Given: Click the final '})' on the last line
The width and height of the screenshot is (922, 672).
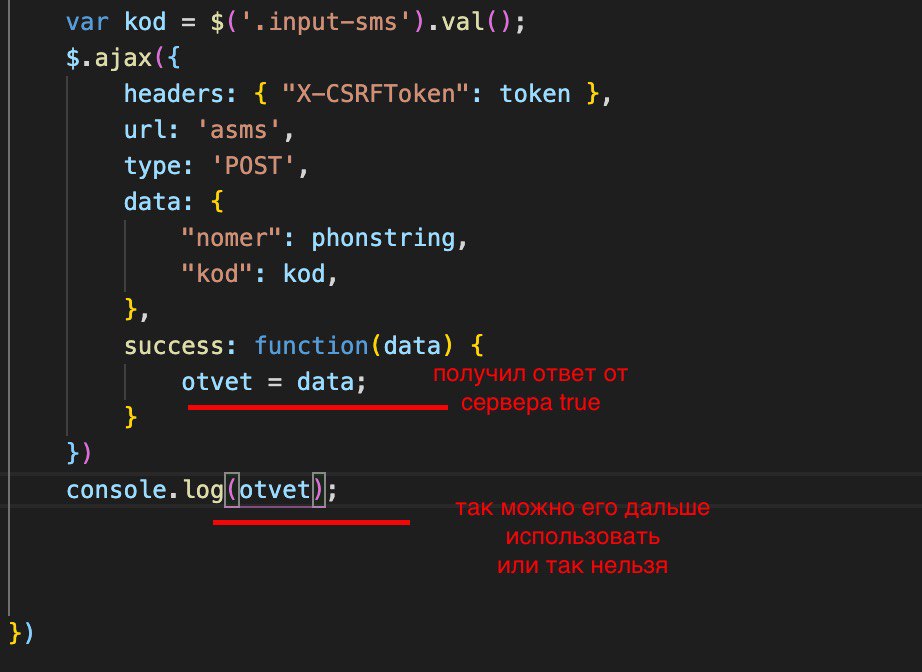Looking at the screenshot, I should point(22,634).
